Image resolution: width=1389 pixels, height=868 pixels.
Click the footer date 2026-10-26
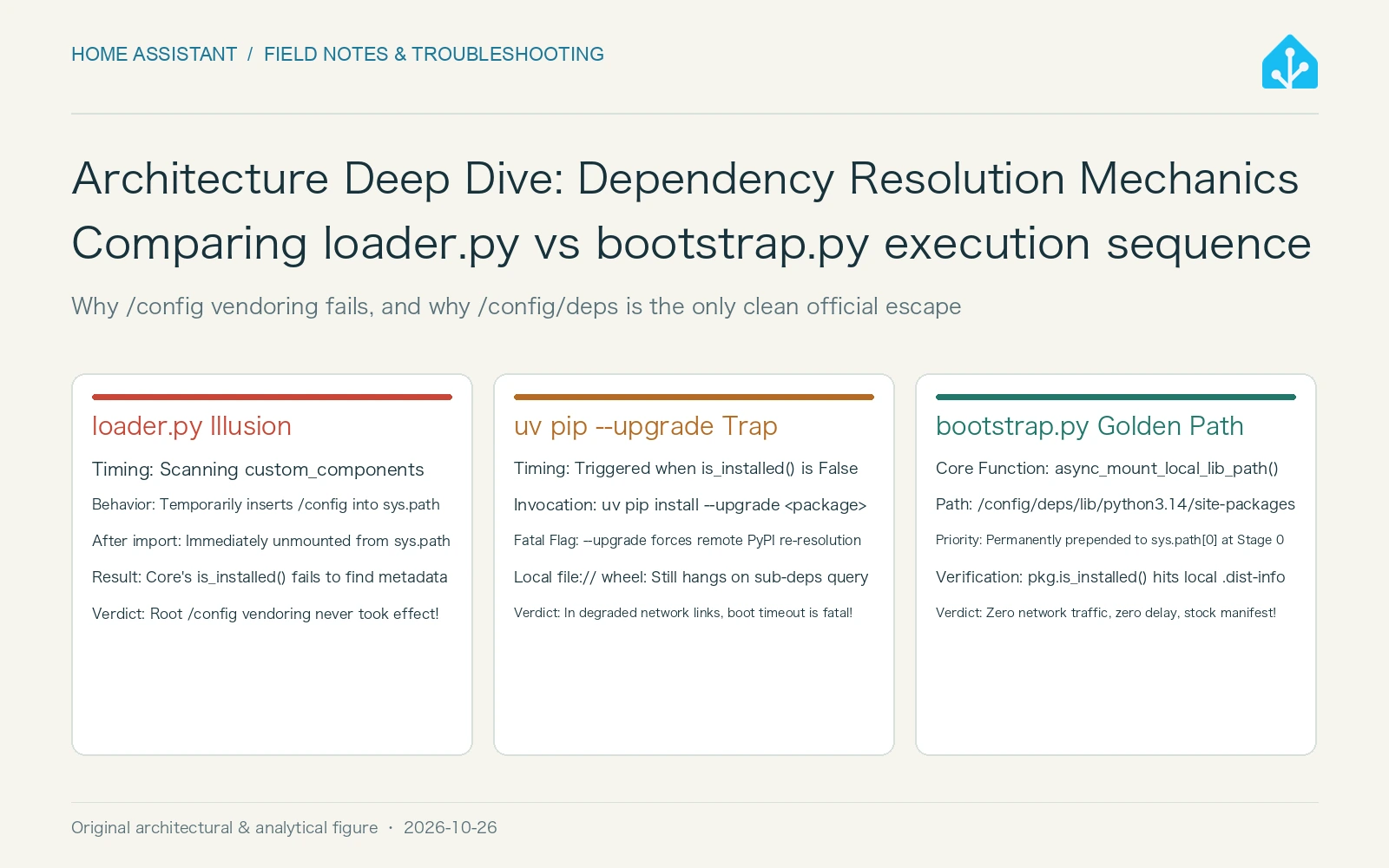click(451, 828)
